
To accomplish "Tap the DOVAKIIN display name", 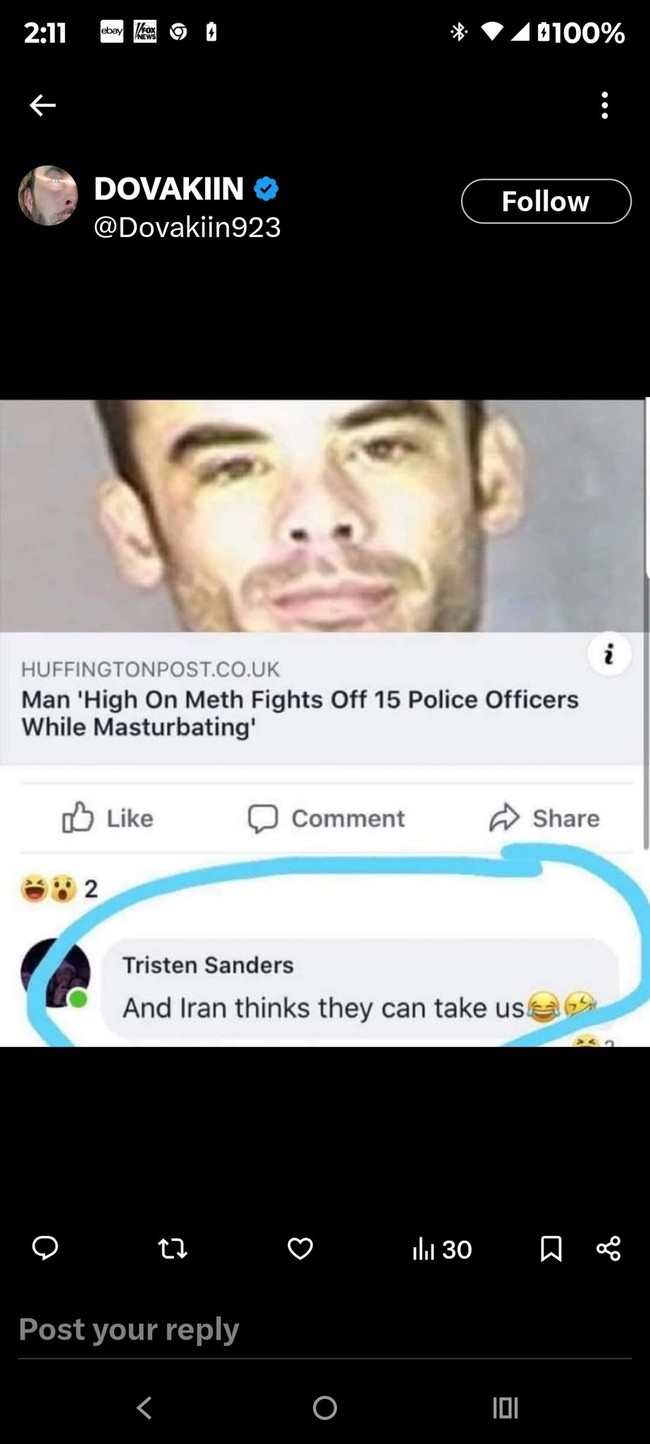I will pyautogui.click(x=169, y=188).
